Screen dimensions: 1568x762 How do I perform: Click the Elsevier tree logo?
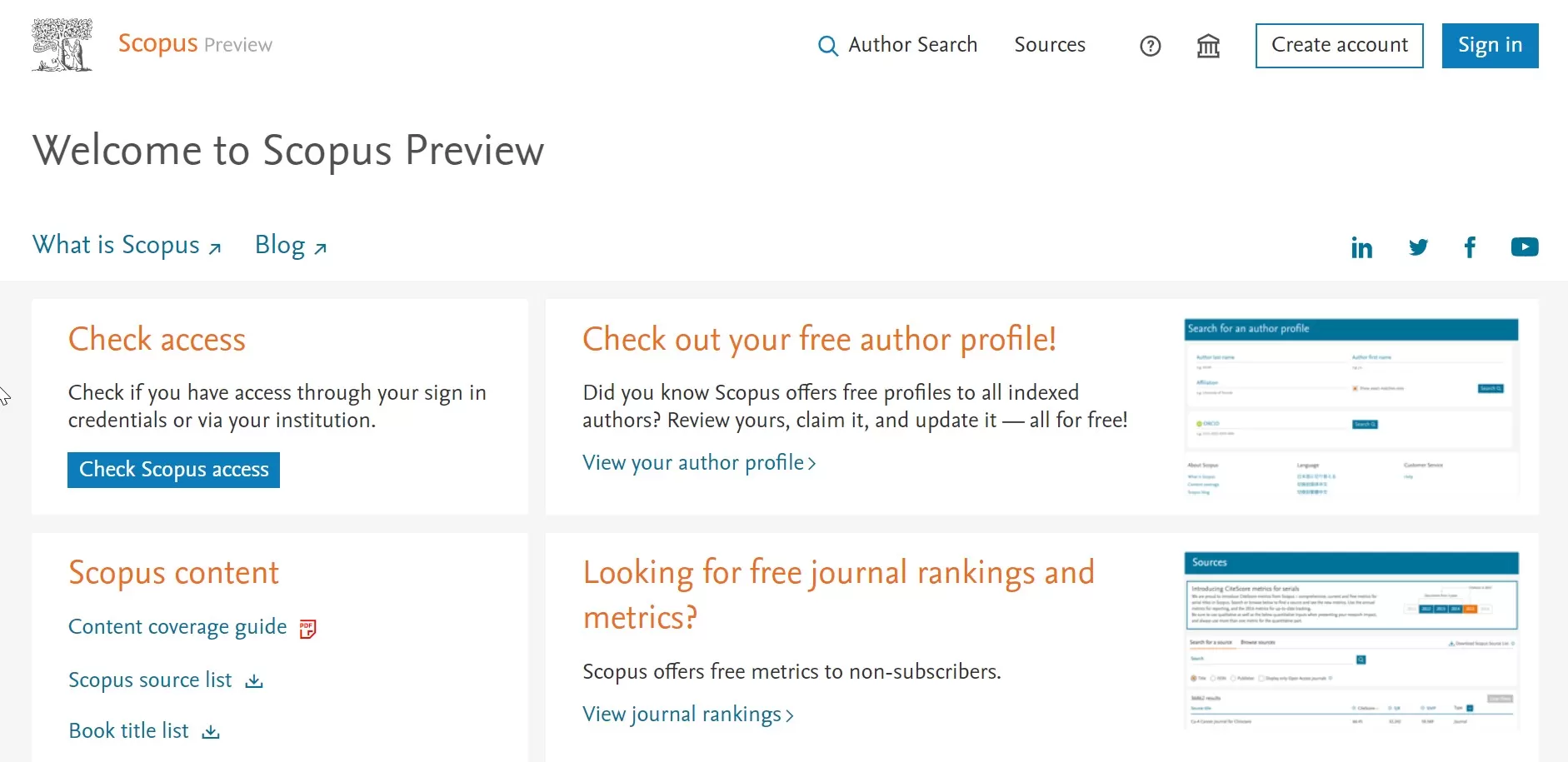tap(62, 45)
